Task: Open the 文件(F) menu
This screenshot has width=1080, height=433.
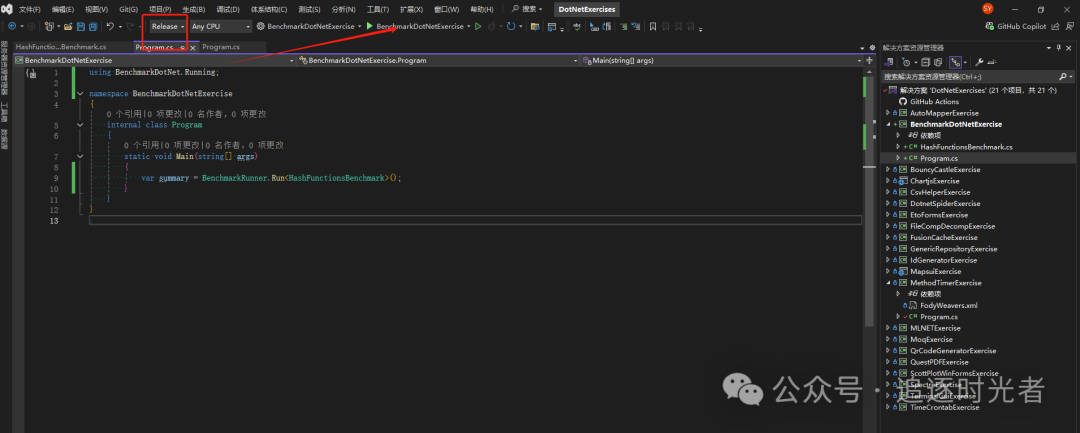Action: 30,10
